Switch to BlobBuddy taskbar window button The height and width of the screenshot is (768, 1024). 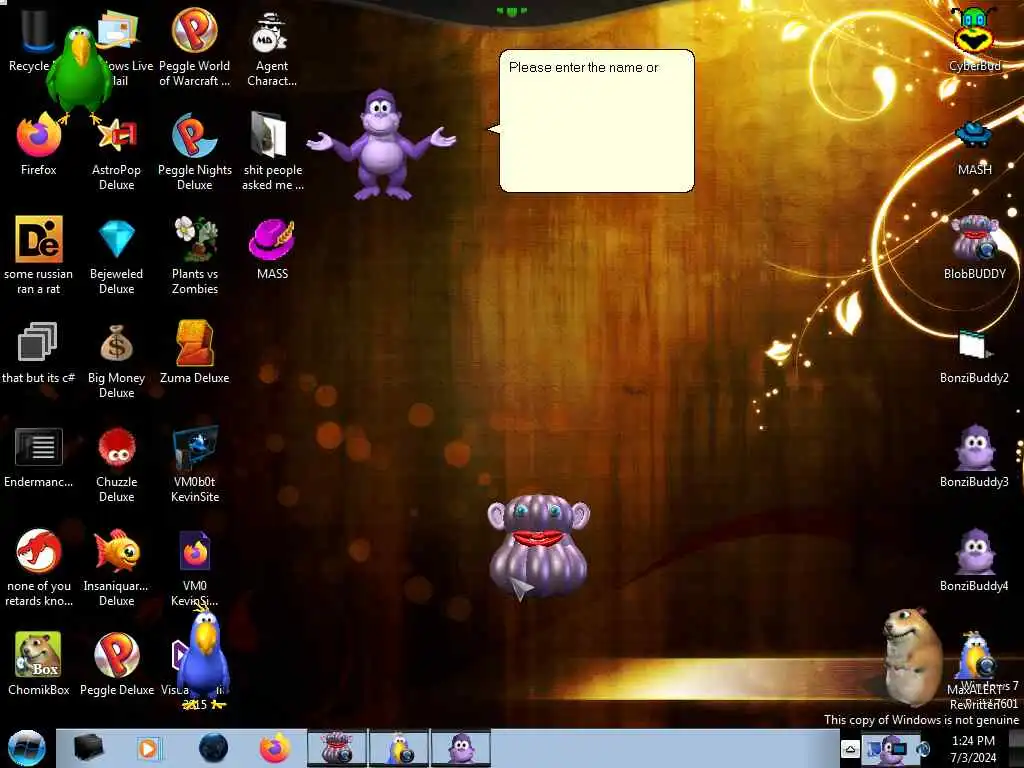(x=336, y=748)
